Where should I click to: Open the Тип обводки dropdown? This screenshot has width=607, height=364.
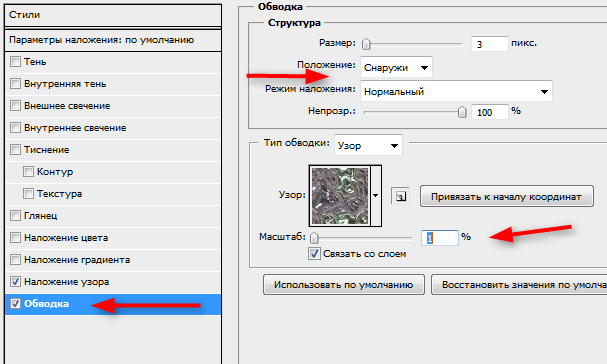(x=368, y=145)
